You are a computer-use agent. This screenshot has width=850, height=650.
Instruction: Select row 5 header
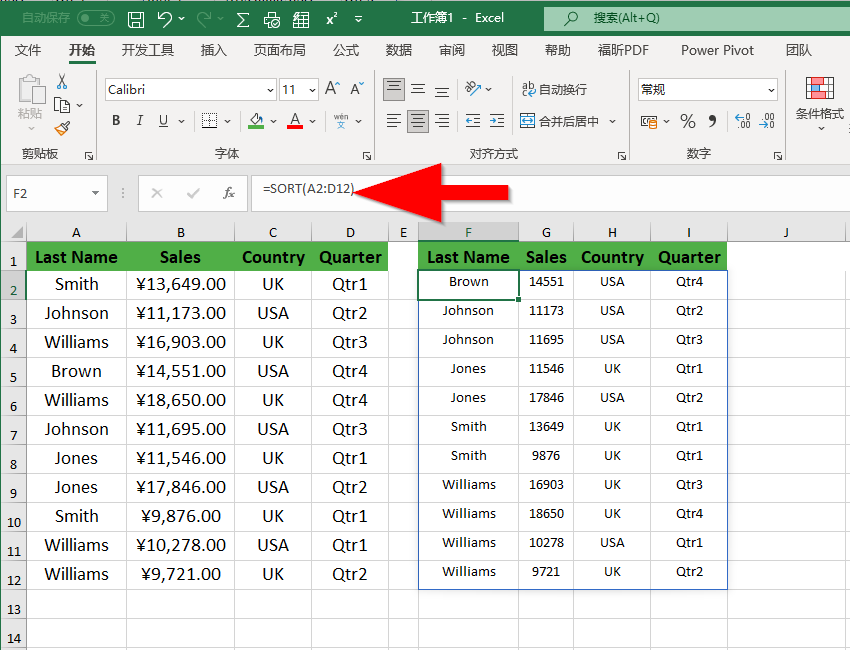pos(14,372)
